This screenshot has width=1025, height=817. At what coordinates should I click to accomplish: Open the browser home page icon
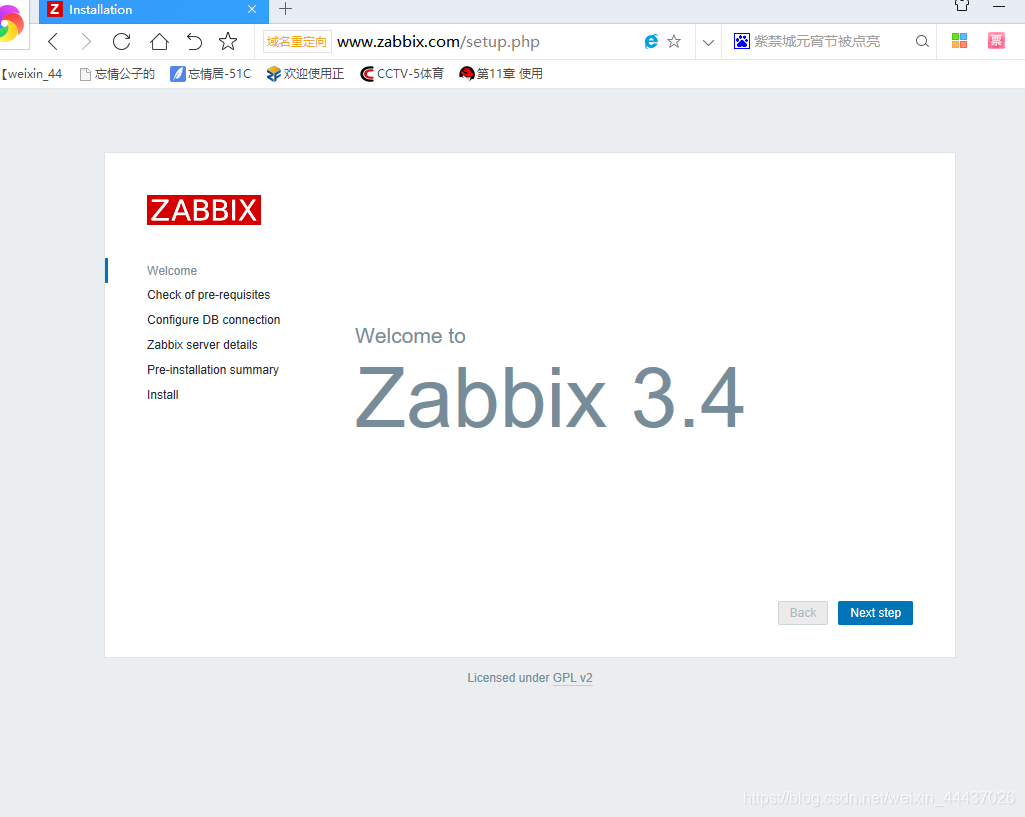159,42
